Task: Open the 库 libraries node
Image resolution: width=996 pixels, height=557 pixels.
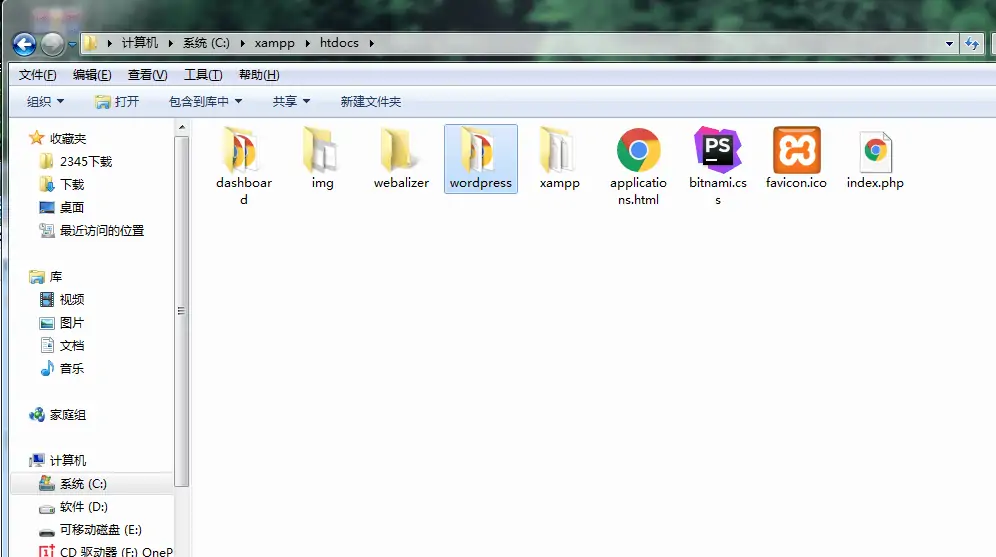Action: tap(46, 276)
